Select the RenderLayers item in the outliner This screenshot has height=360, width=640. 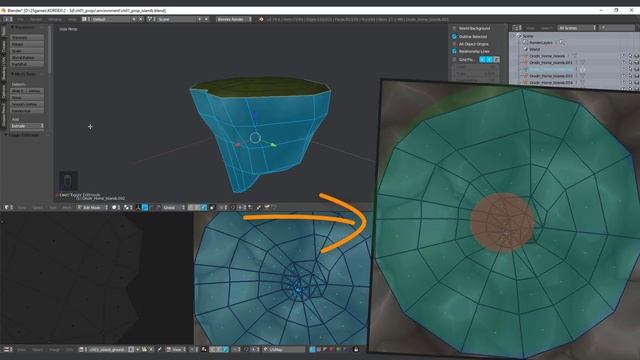point(540,42)
